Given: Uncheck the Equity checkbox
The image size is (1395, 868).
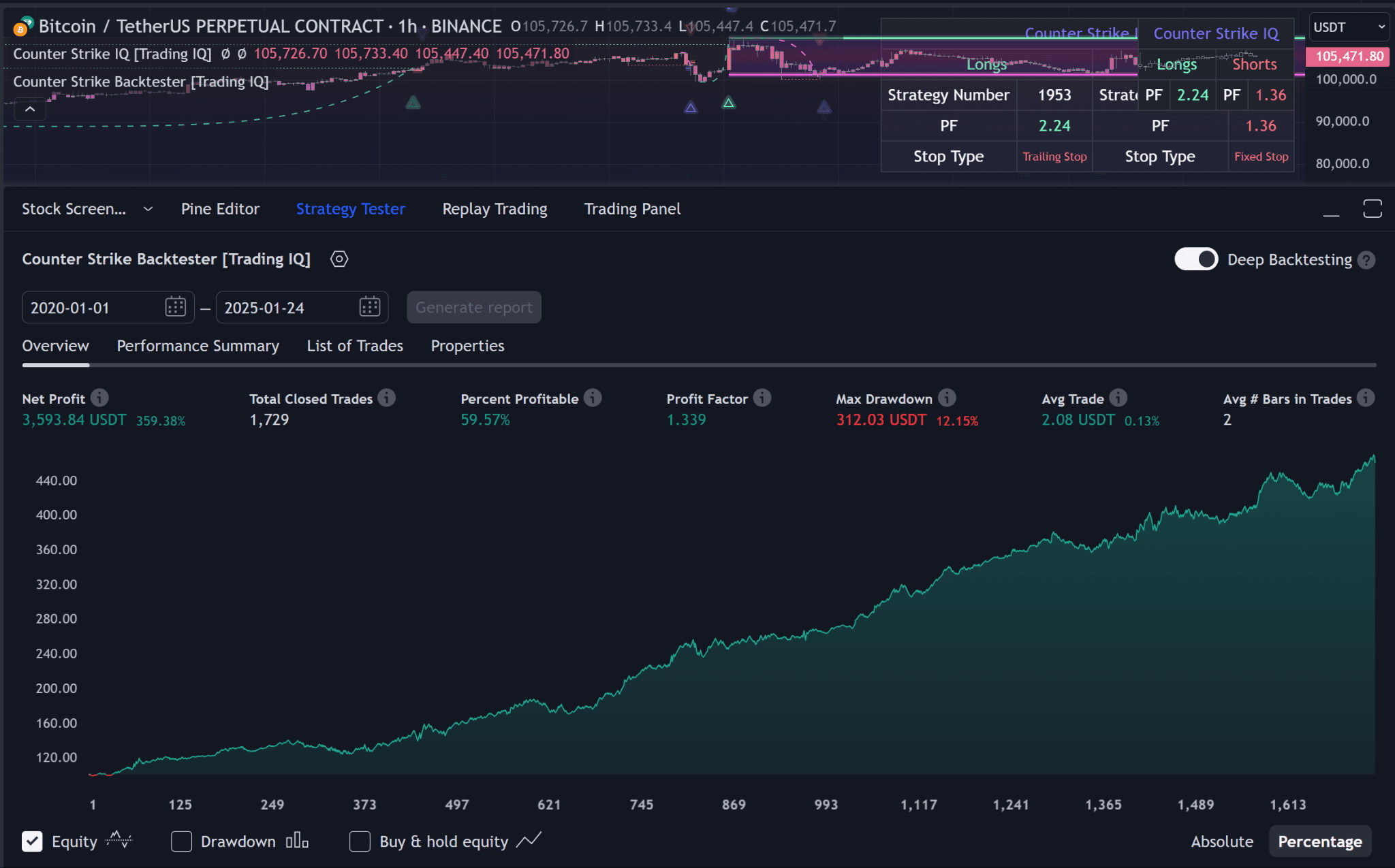Looking at the screenshot, I should [x=32, y=841].
